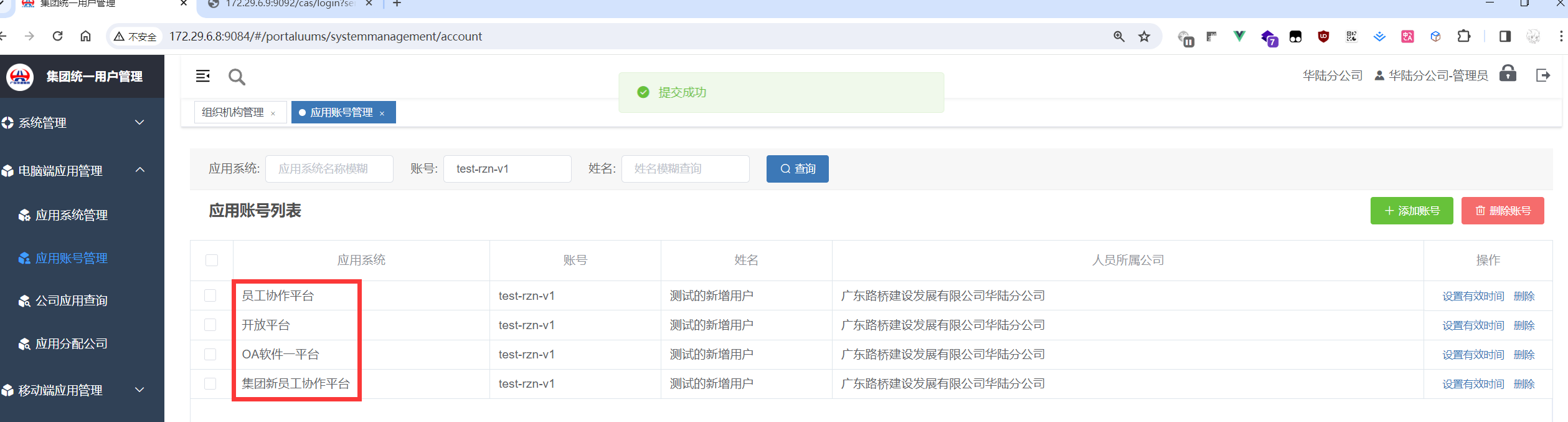Click the not-secure warning indicator

coord(135,37)
